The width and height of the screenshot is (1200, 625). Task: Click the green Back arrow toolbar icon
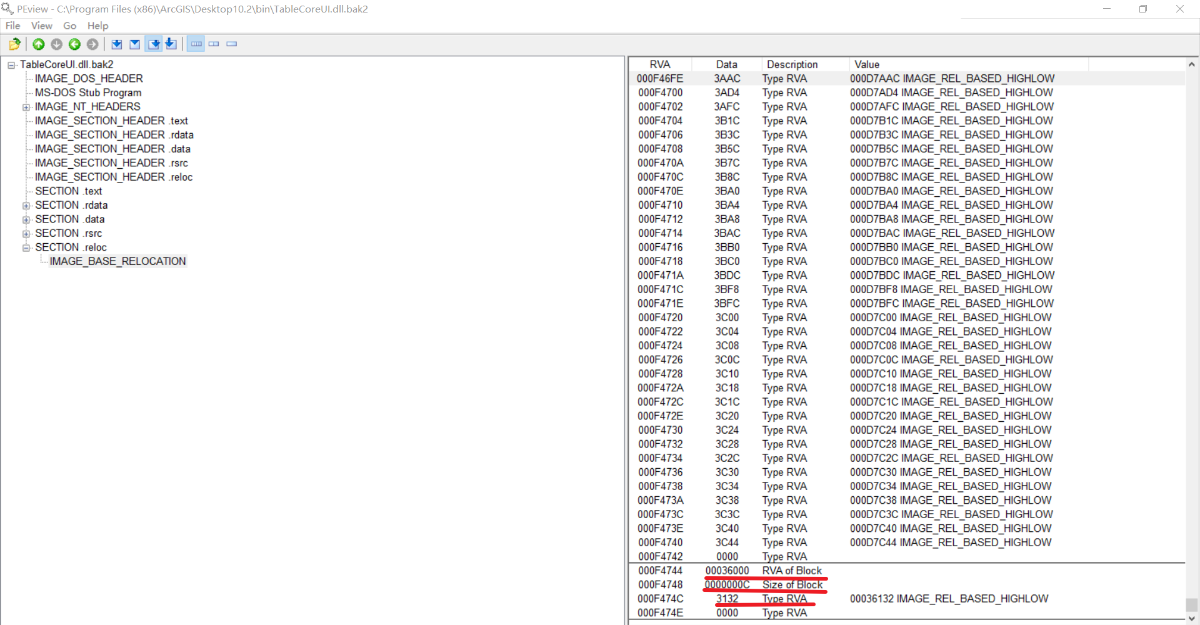[74, 44]
